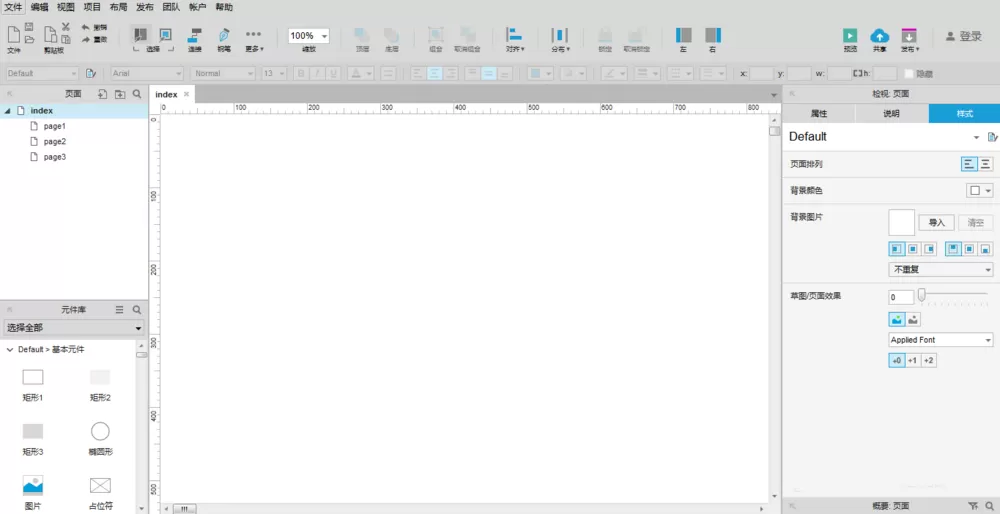Click the sketchiness slider handle

click(921, 295)
